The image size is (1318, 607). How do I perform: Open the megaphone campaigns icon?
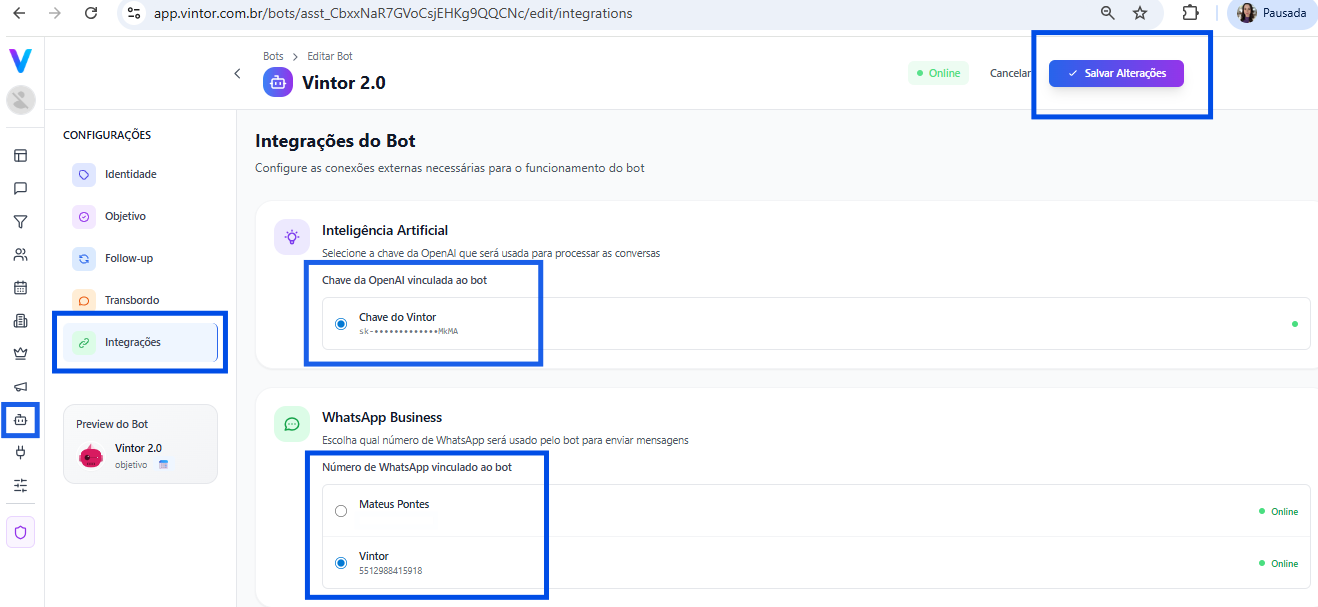21,386
